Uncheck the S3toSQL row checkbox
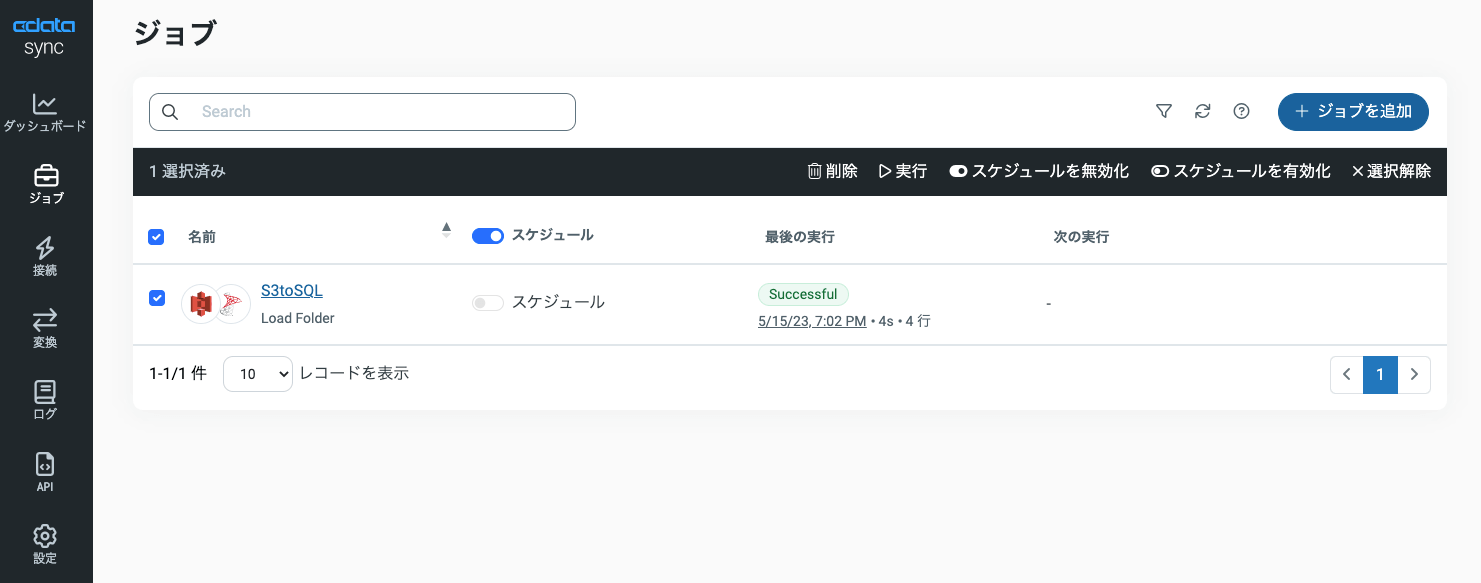The image size is (1481, 583). [156, 298]
